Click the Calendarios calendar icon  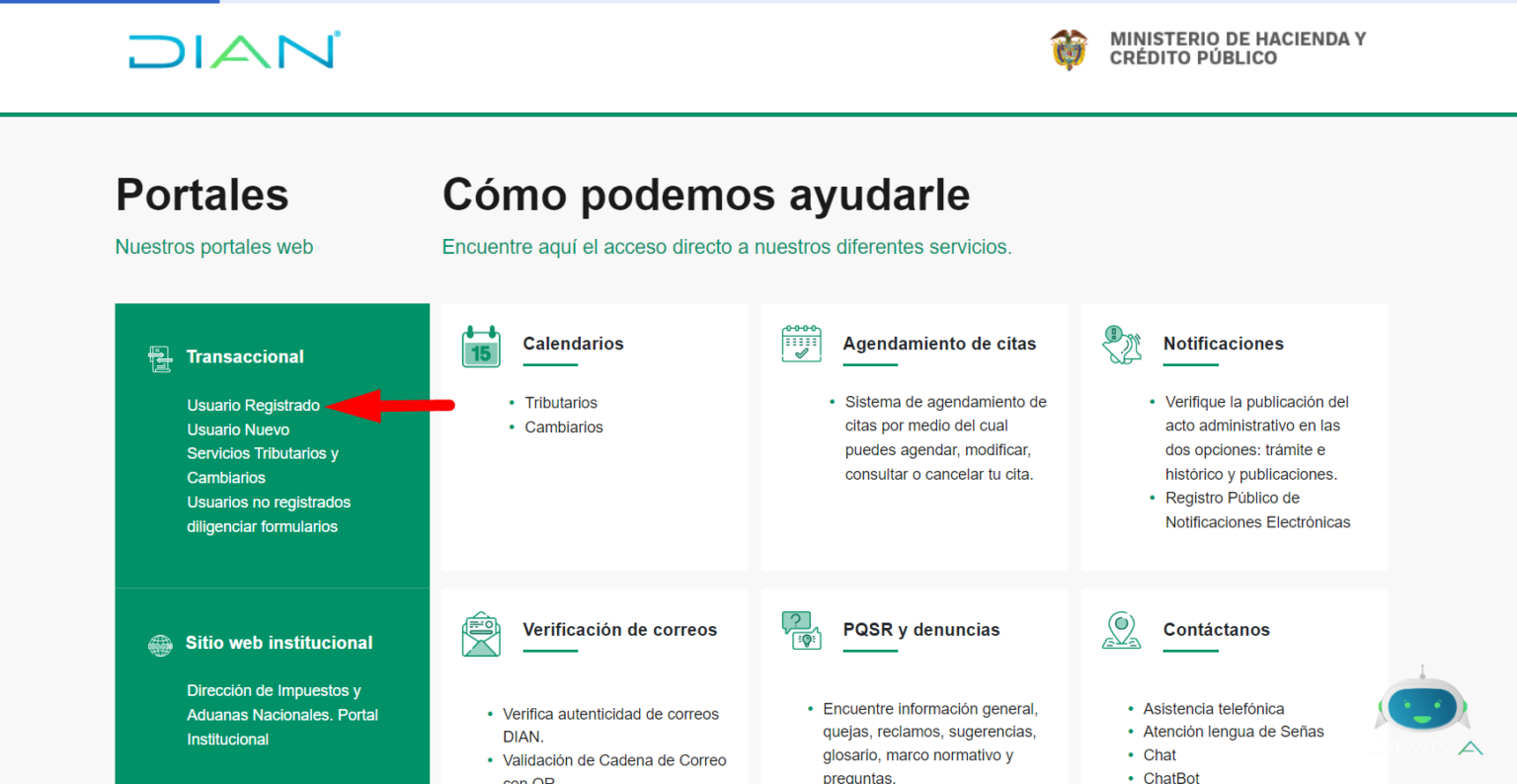tap(481, 347)
